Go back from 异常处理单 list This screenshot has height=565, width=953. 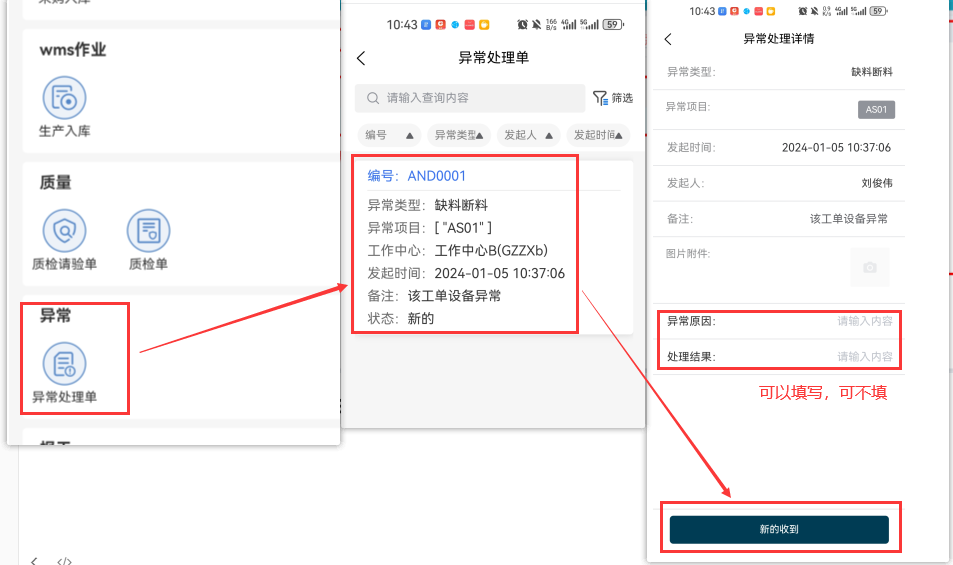(x=361, y=58)
